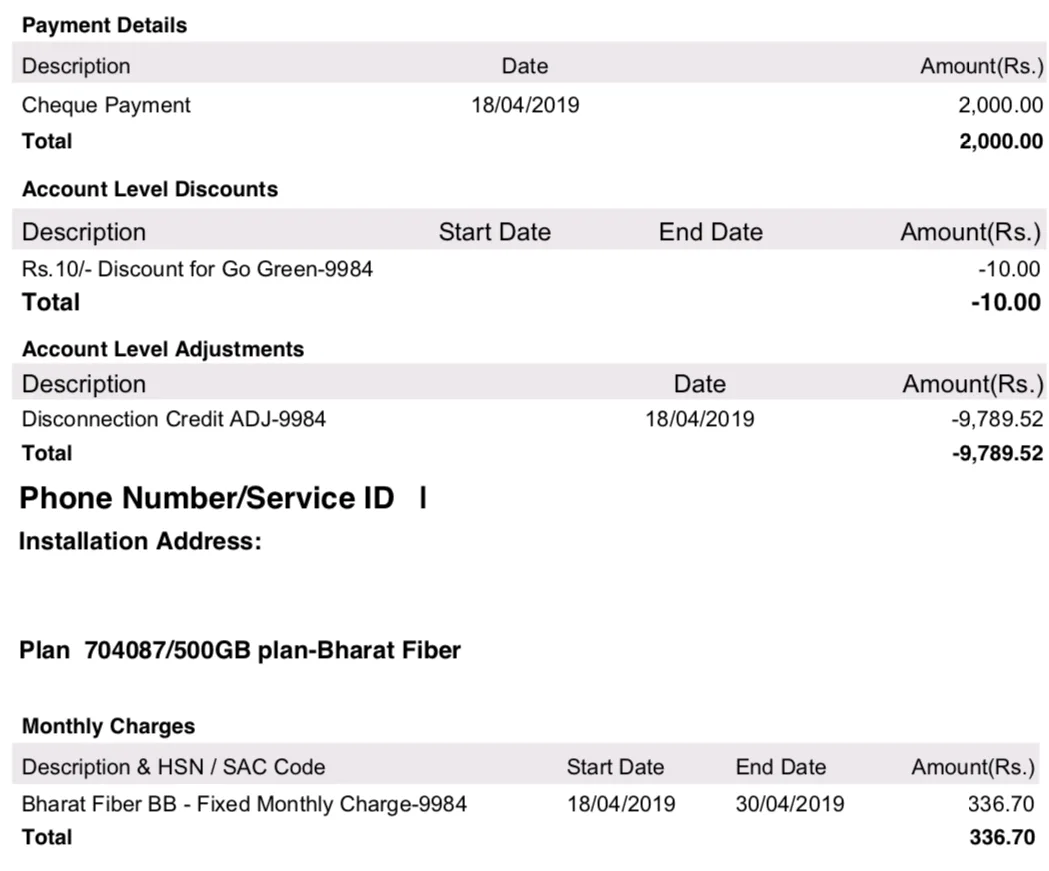
Task: Click the Disconnection Credit date value
Action: point(700,419)
